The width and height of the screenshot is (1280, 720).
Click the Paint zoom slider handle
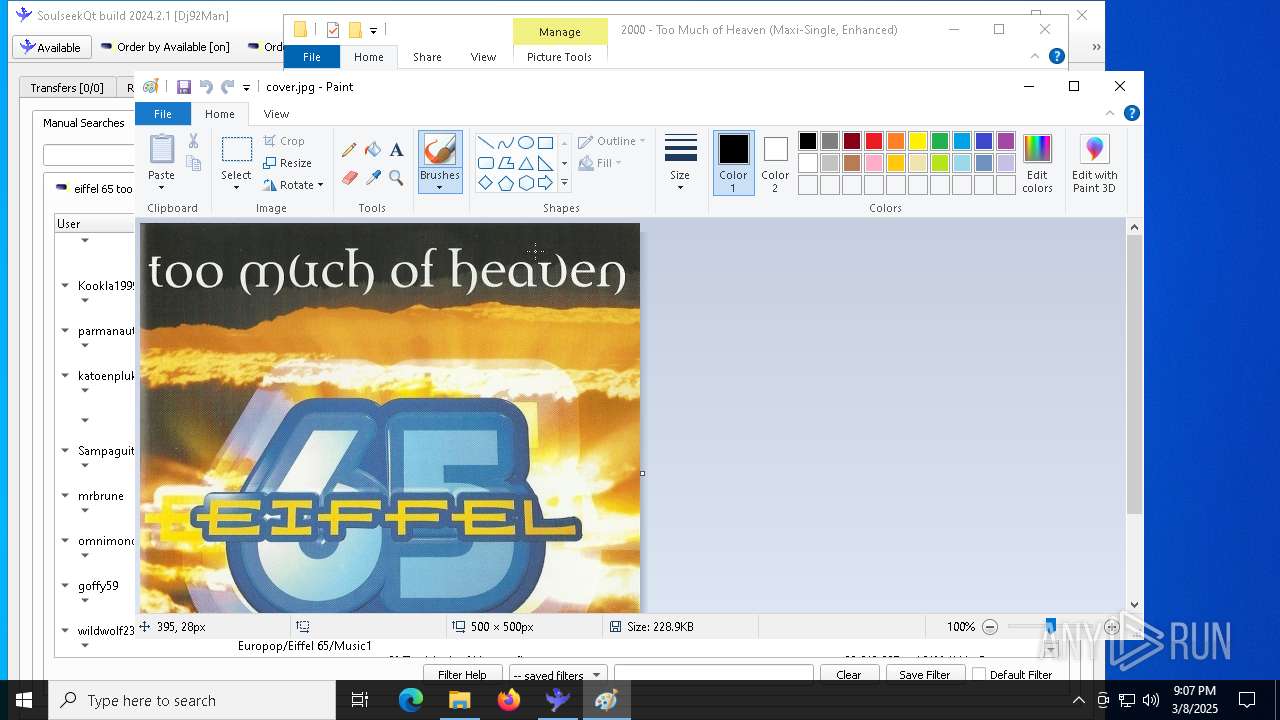click(x=1050, y=626)
